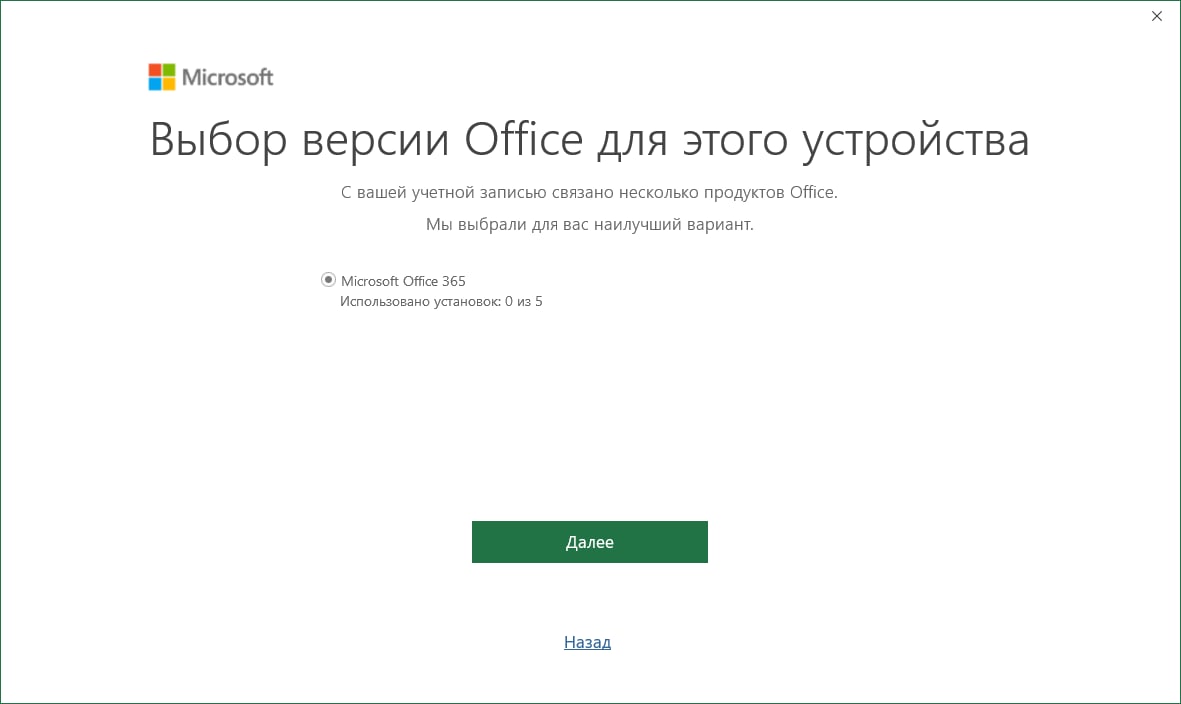Click the heading 'Выбор версии Office для этого устройства'
This screenshot has width=1181, height=704.
[x=590, y=139]
